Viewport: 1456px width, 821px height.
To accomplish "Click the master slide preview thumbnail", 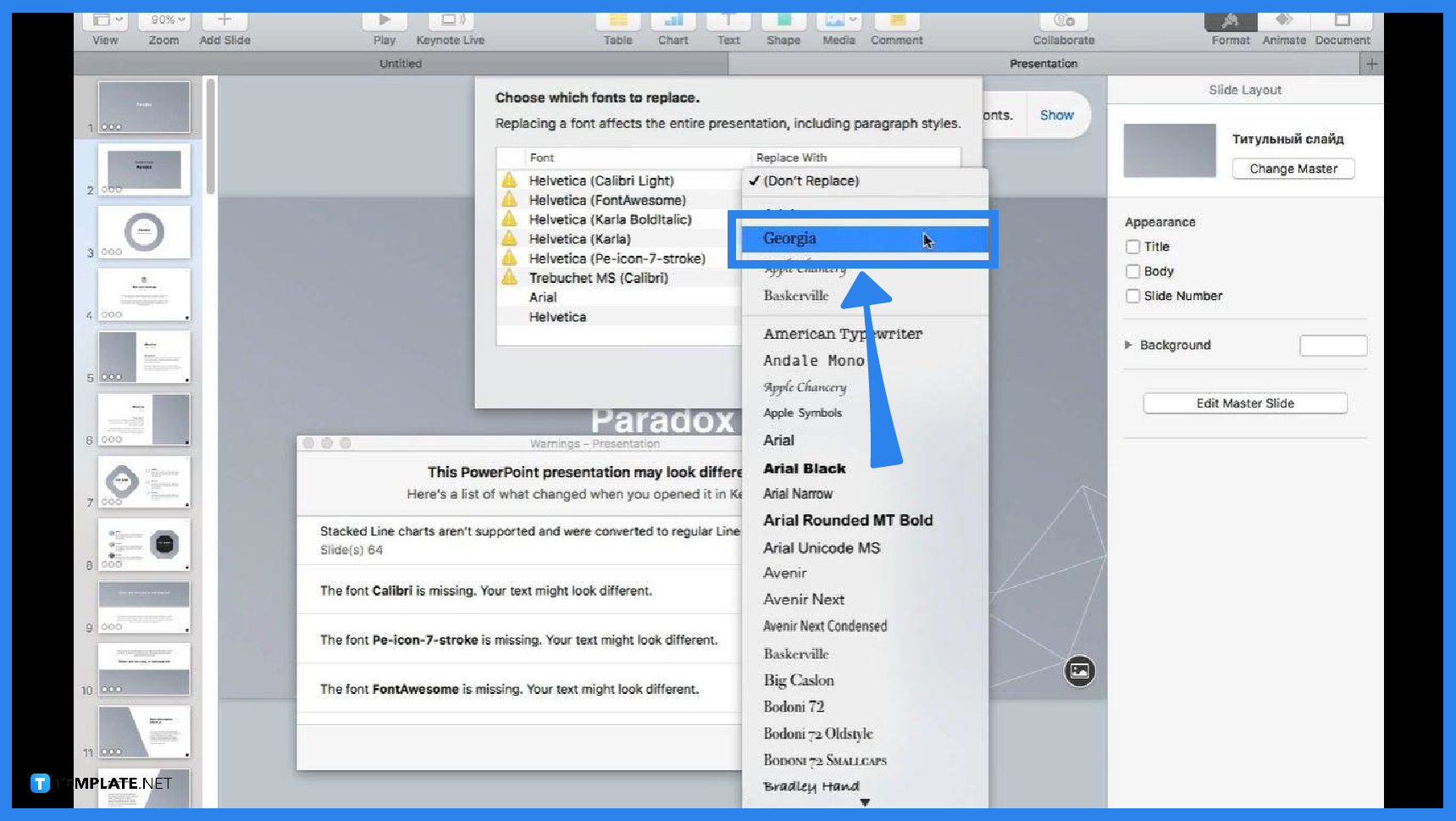I will click(x=1170, y=151).
